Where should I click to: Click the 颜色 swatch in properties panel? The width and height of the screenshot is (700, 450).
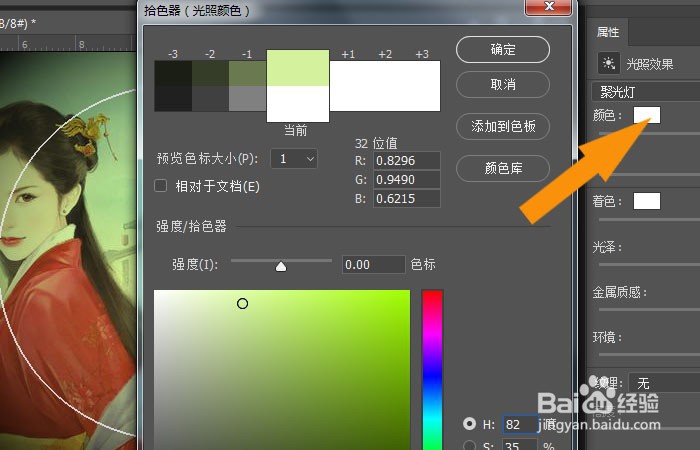coord(646,115)
